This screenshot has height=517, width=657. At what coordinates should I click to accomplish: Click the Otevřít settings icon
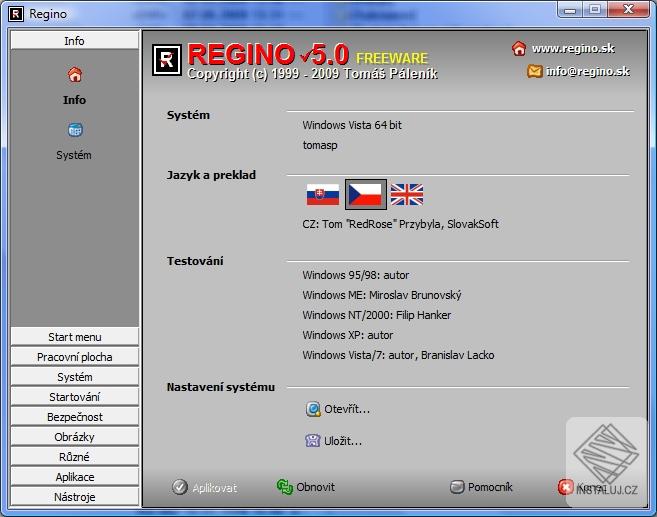tap(313, 409)
